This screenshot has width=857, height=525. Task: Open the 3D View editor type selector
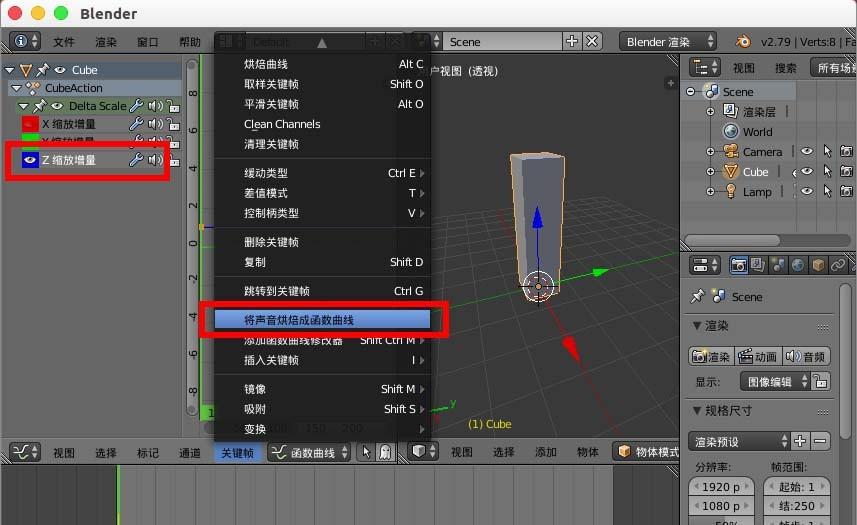[x=424, y=452]
